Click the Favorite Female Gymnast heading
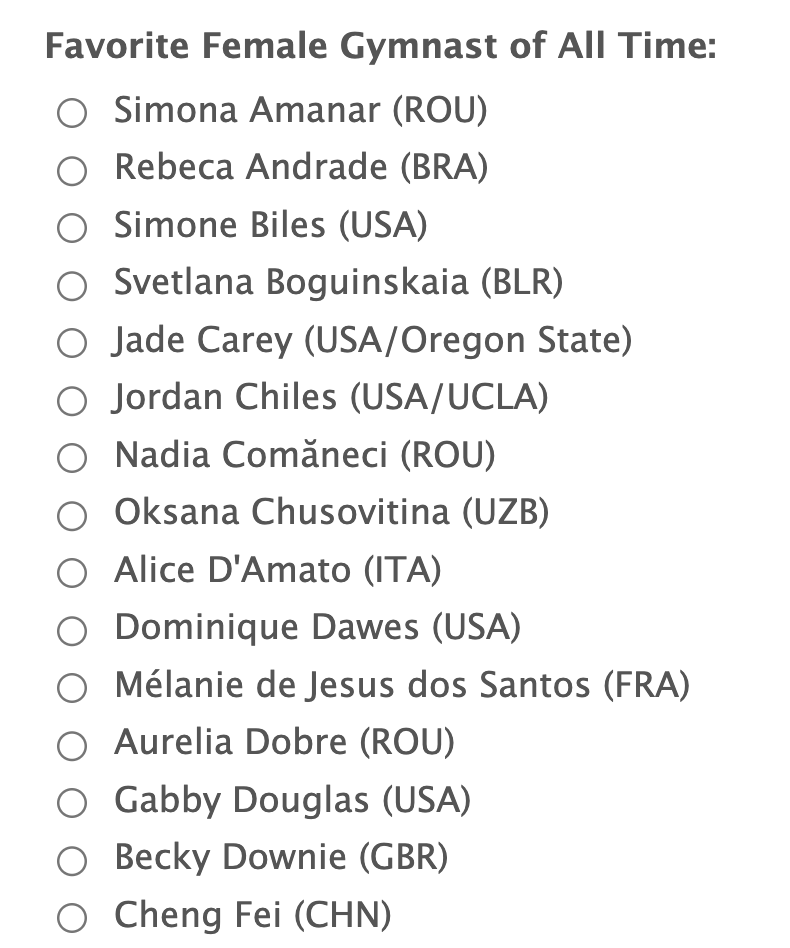 [380, 48]
